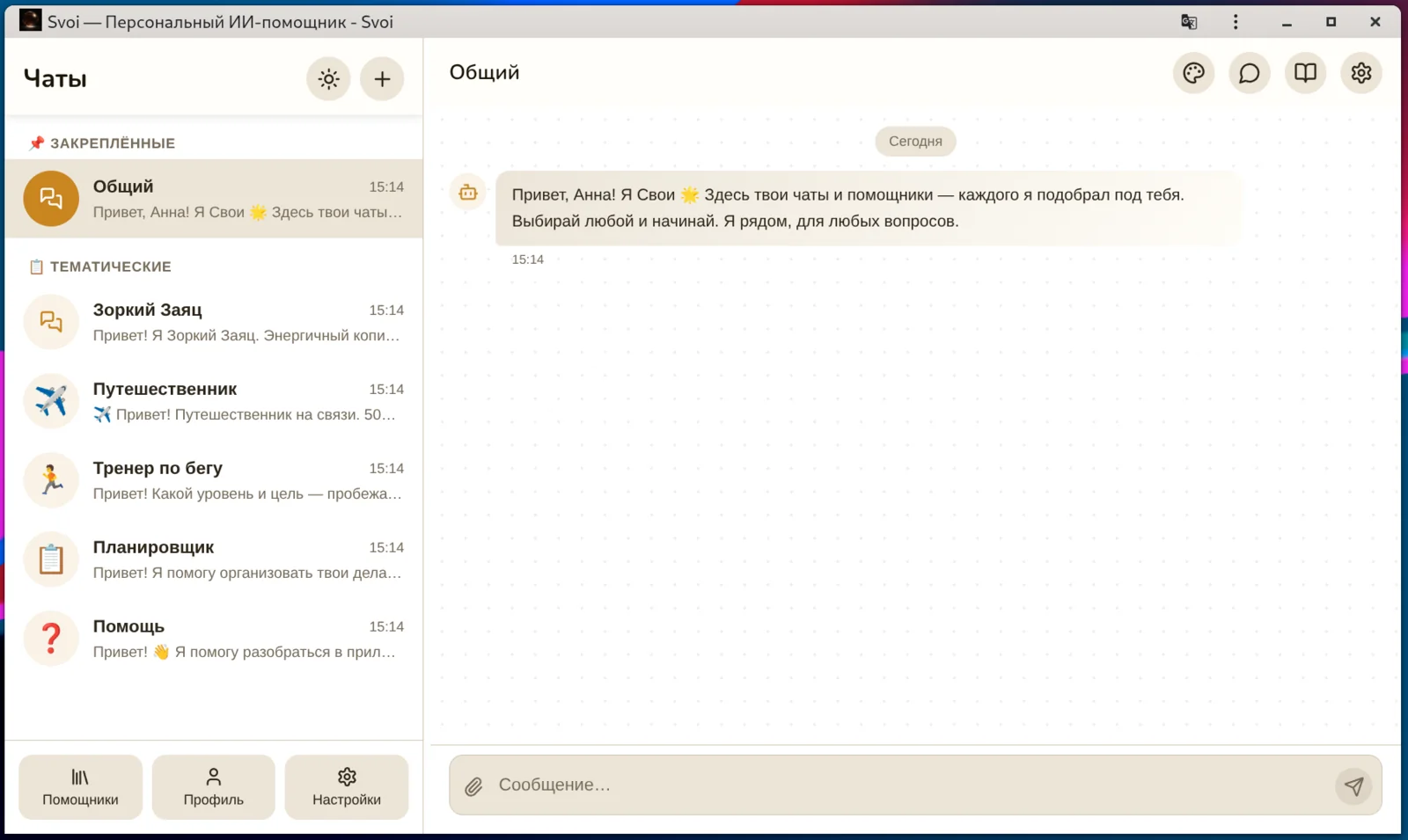Screen dimensions: 1408x840
Task: Create a new chat with plus button
Action: point(382,79)
